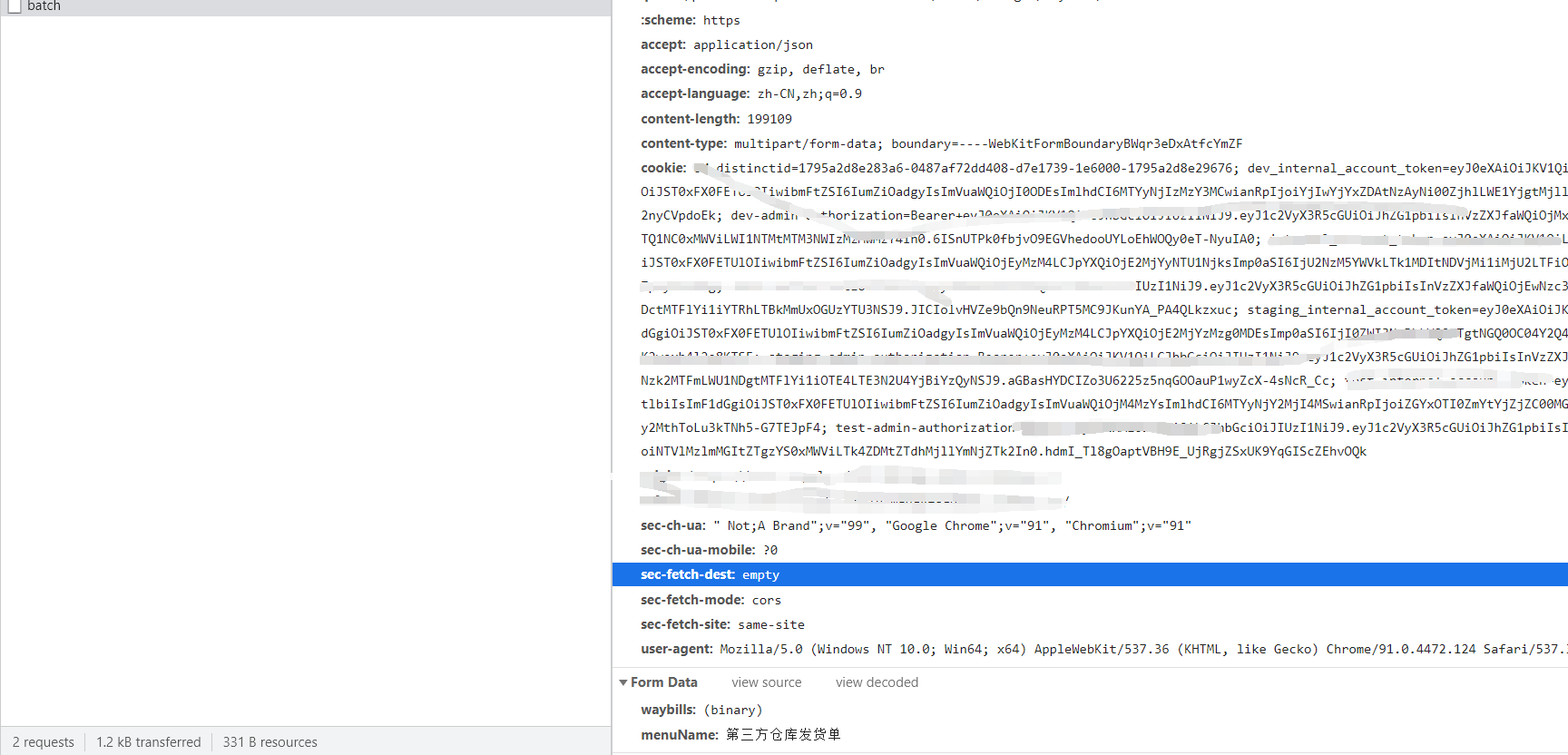This screenshot has width=1568, height=755.
Task: Select the accept-encoding header line
Action: coord(762,69)
